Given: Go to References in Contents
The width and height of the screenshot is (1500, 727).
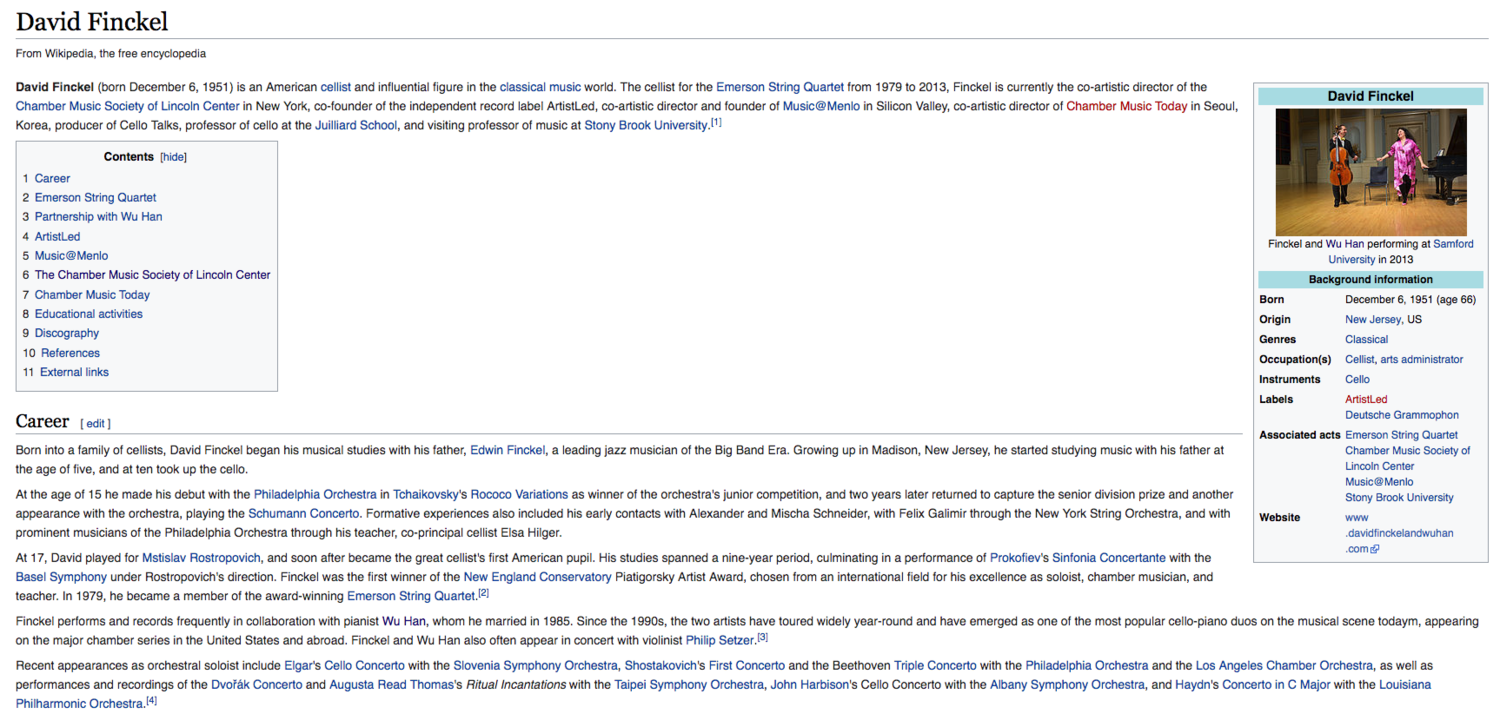Looking at the screenshot, I should point(70,353).
